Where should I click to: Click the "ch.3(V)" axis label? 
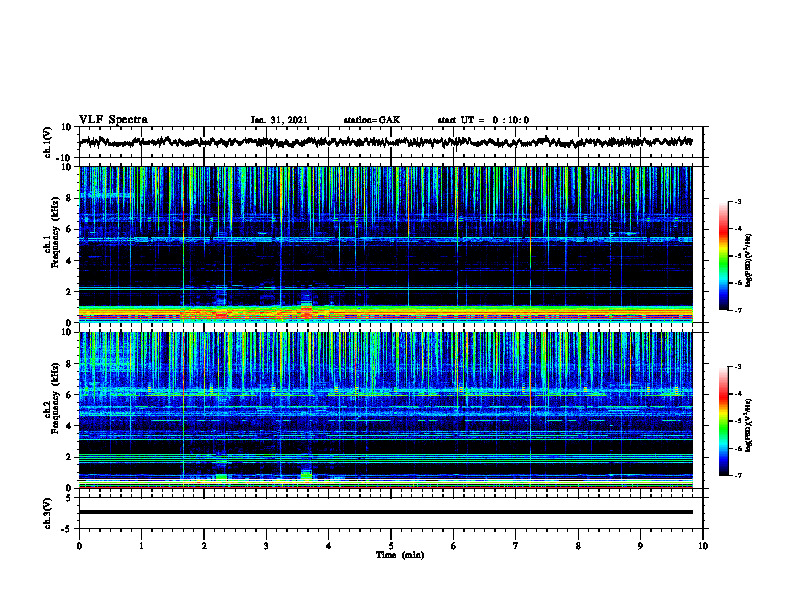click(x=48, y=513)
